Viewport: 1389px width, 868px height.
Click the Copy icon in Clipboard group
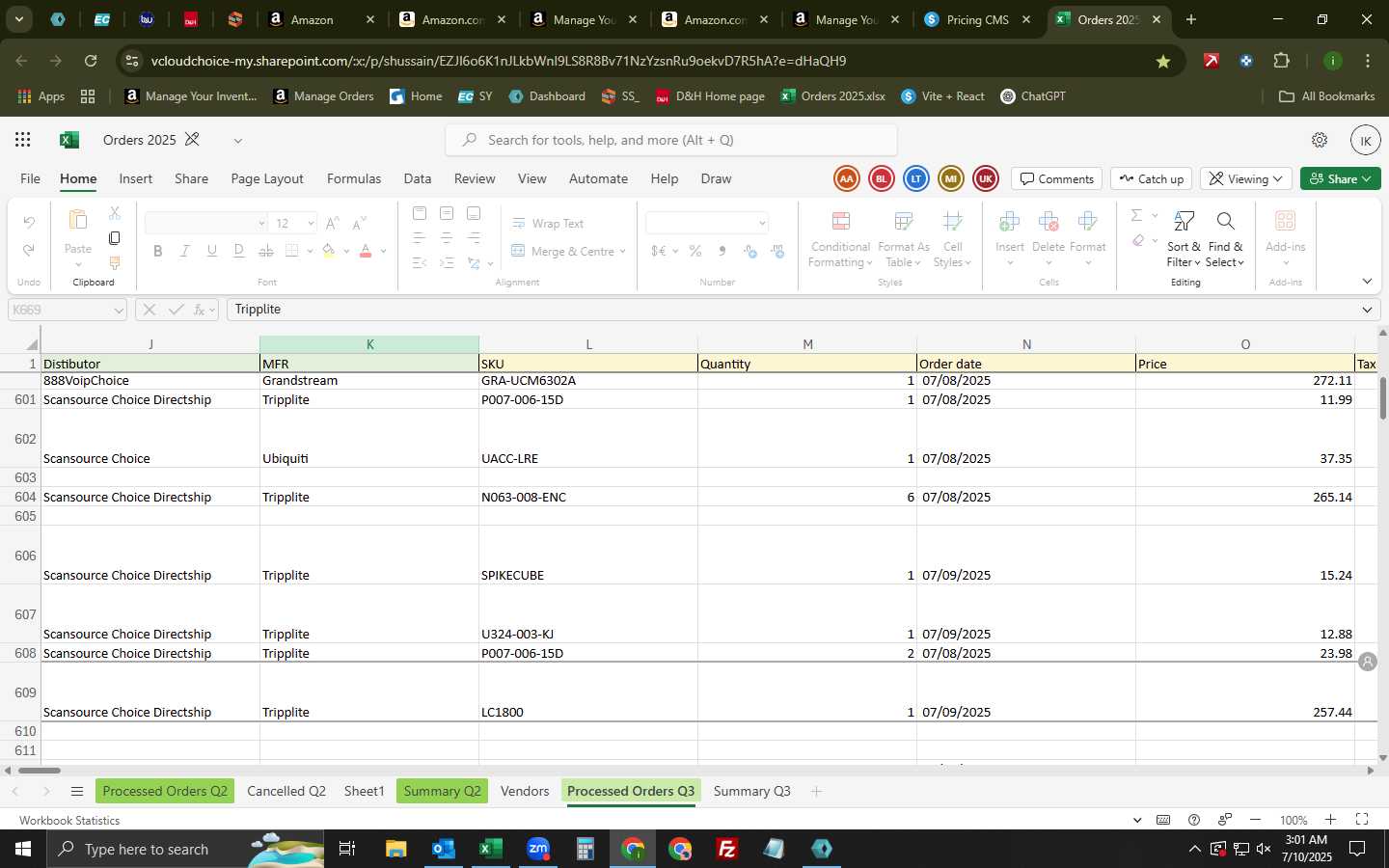pyautogui.click(x=114, y=237)
